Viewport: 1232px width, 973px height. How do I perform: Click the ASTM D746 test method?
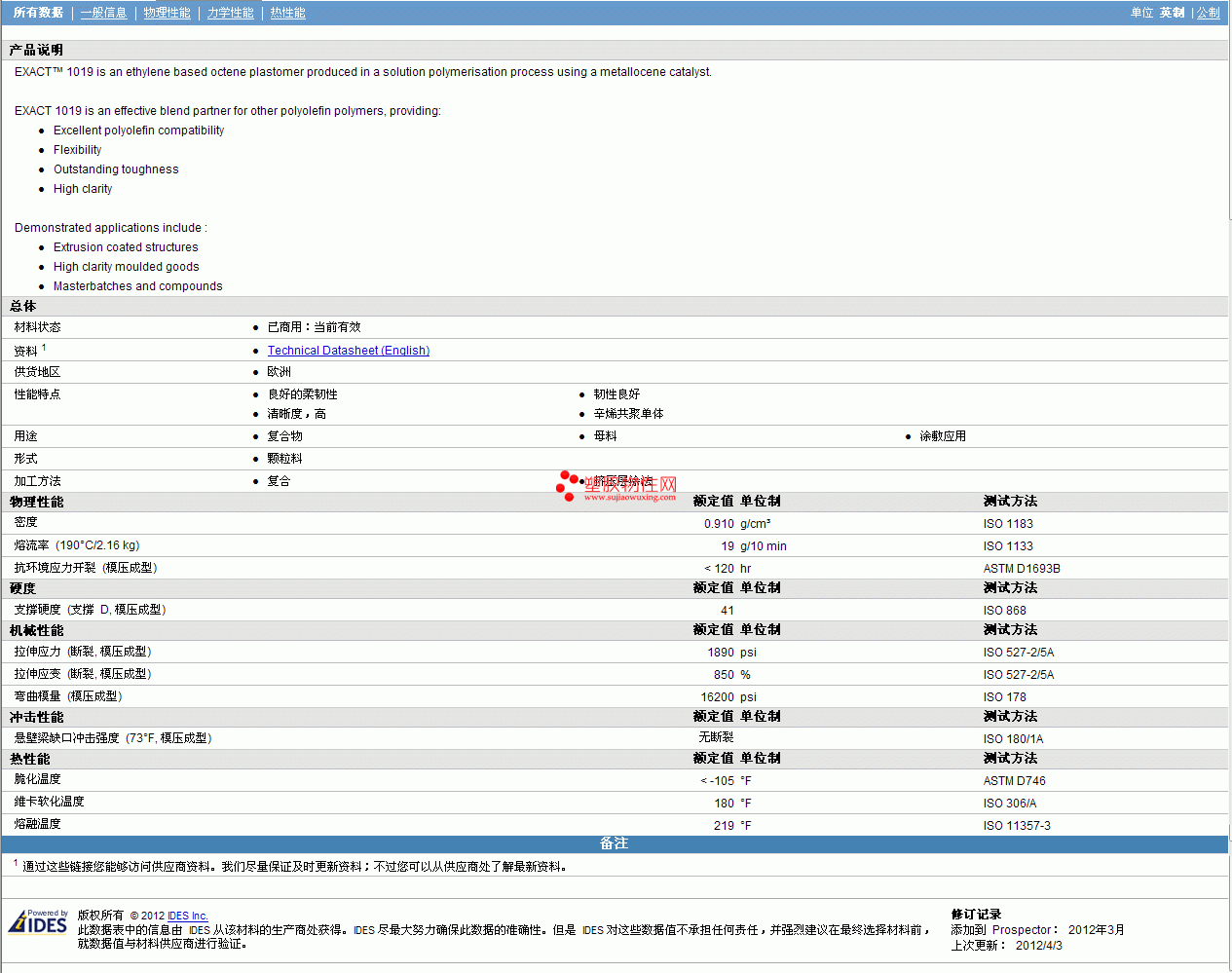1014,781
